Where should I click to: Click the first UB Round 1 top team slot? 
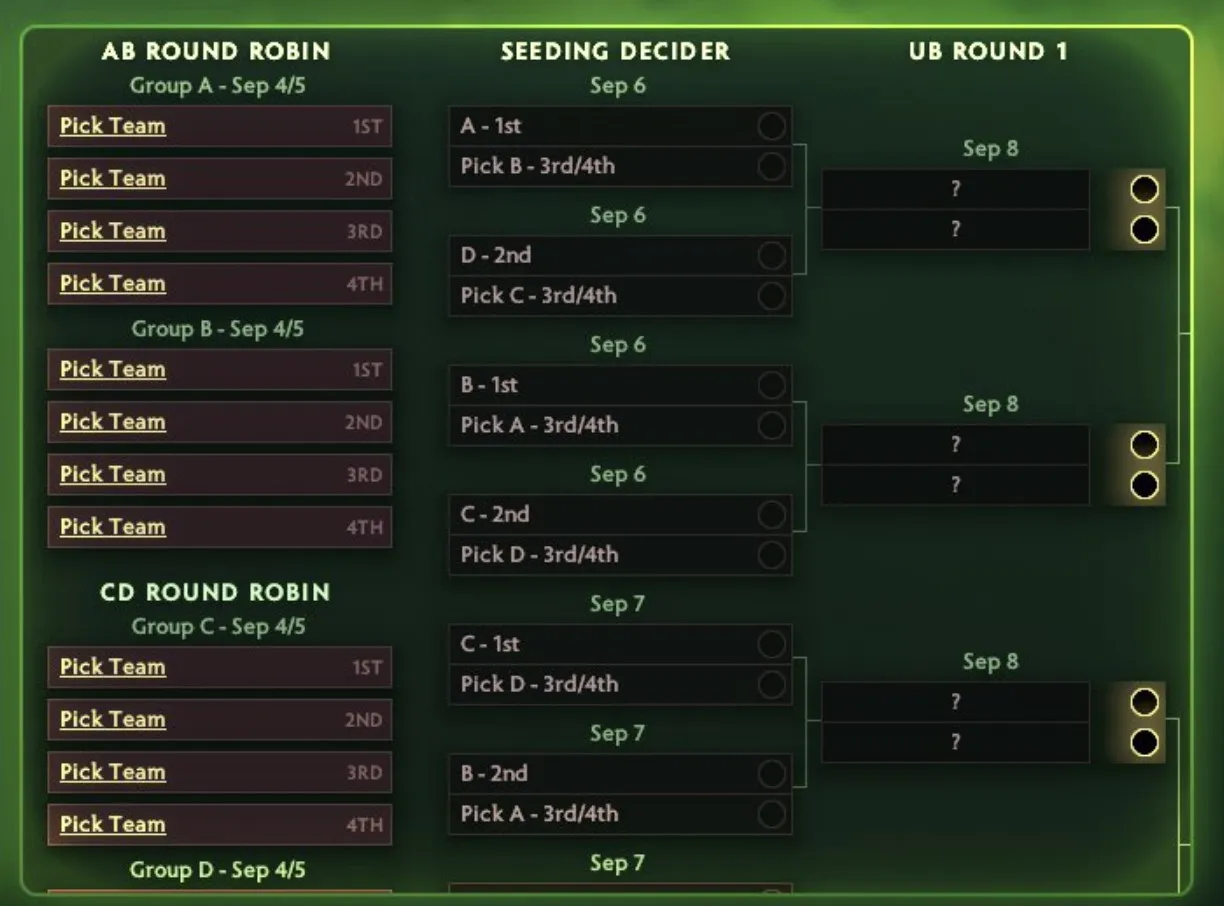coord(956,189)
